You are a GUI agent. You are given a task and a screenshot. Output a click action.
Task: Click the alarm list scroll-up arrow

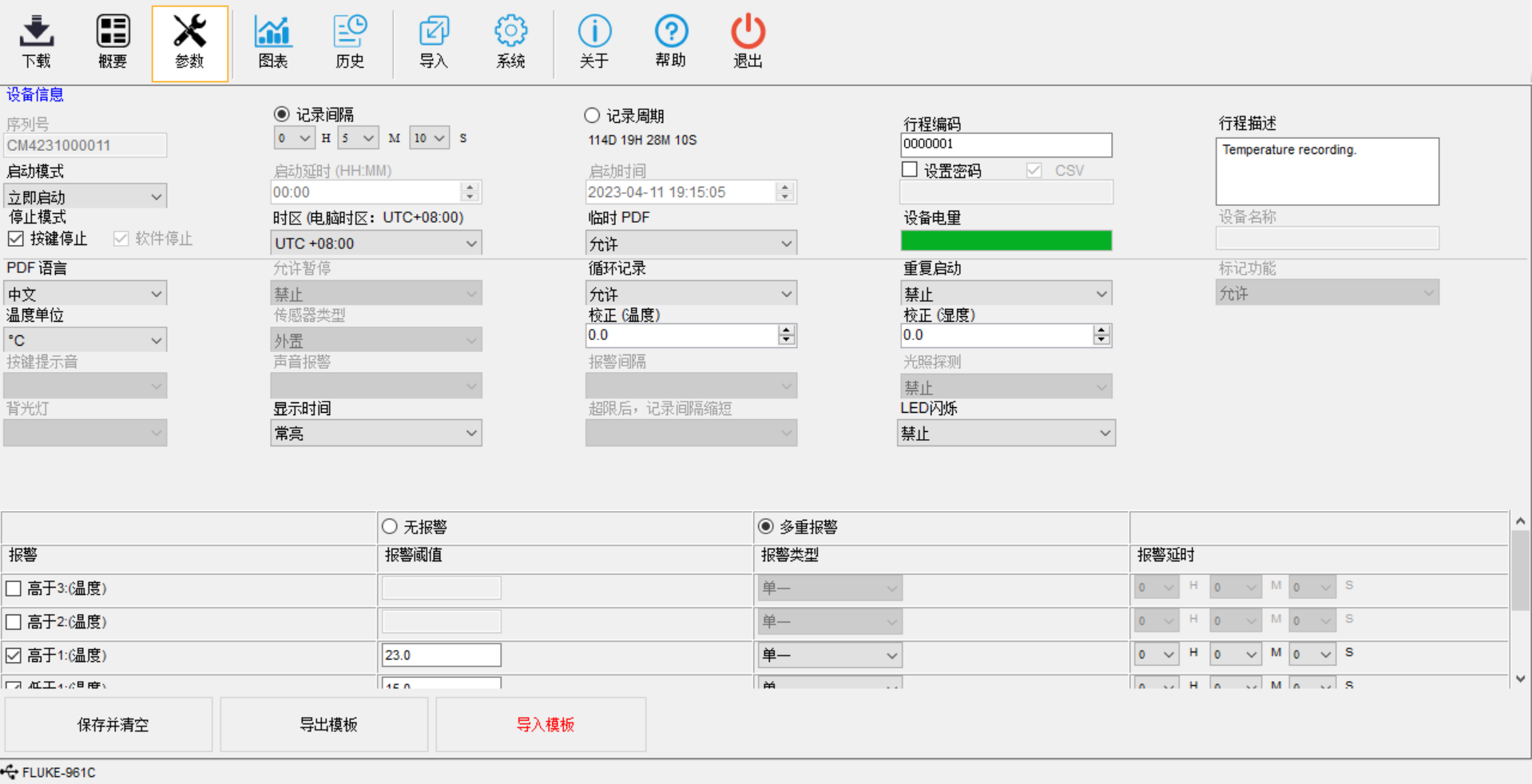pyautogui.click(x=1521, y=521)
